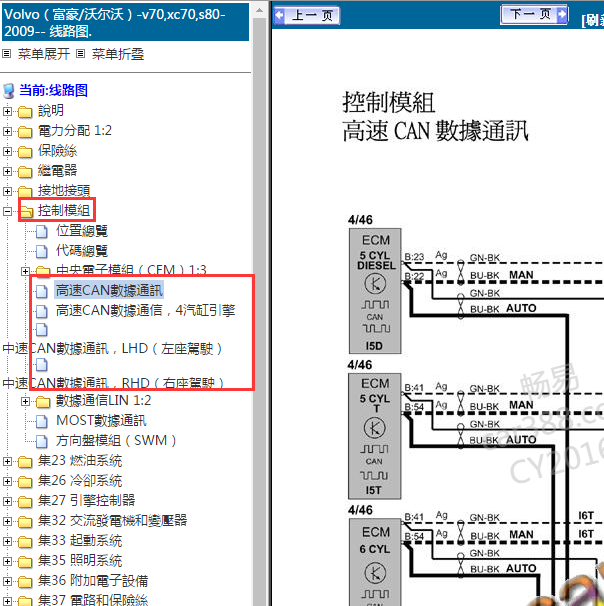Click the 保險絲 folder icon

pyautogui.click(x=25, y=152)
